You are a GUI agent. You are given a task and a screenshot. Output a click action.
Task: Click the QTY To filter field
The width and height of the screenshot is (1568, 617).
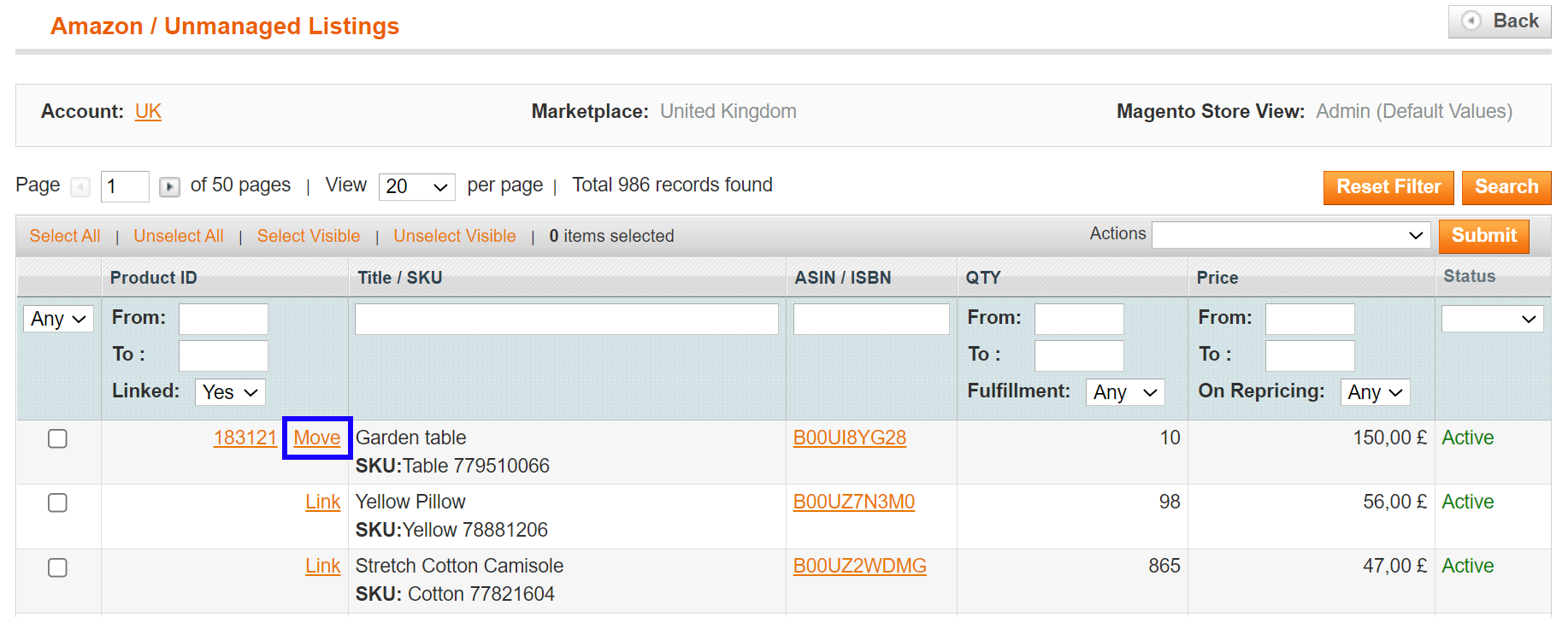[x=1079, y=356]
